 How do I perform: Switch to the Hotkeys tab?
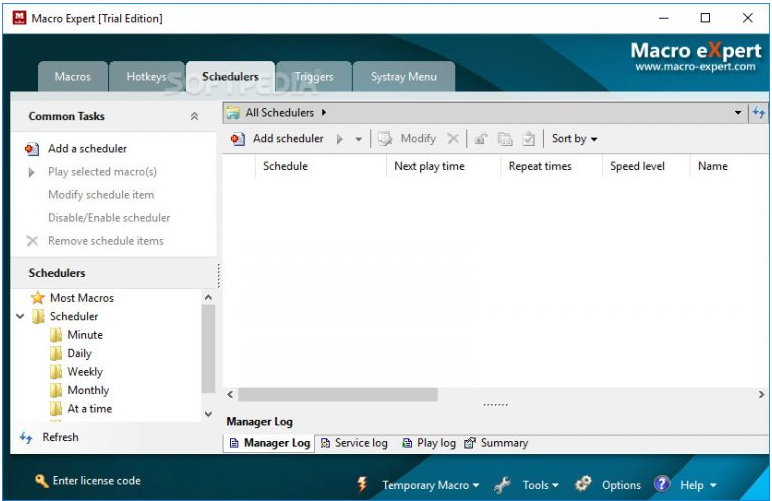coord(146,77)
